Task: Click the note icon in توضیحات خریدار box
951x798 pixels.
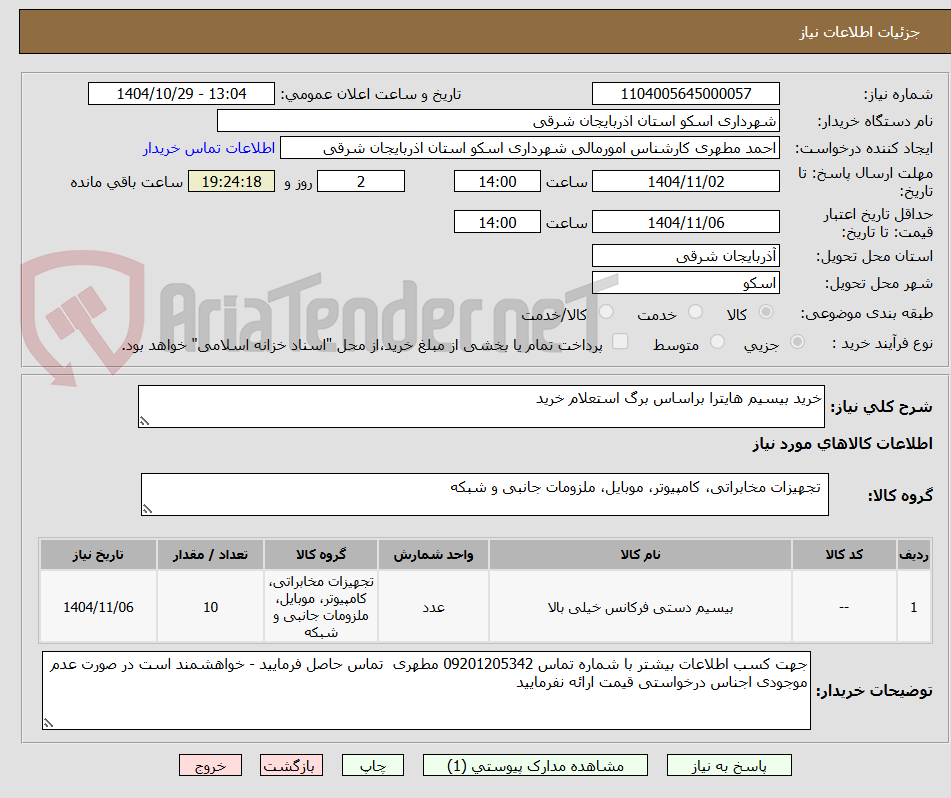Action: [47, 721]
